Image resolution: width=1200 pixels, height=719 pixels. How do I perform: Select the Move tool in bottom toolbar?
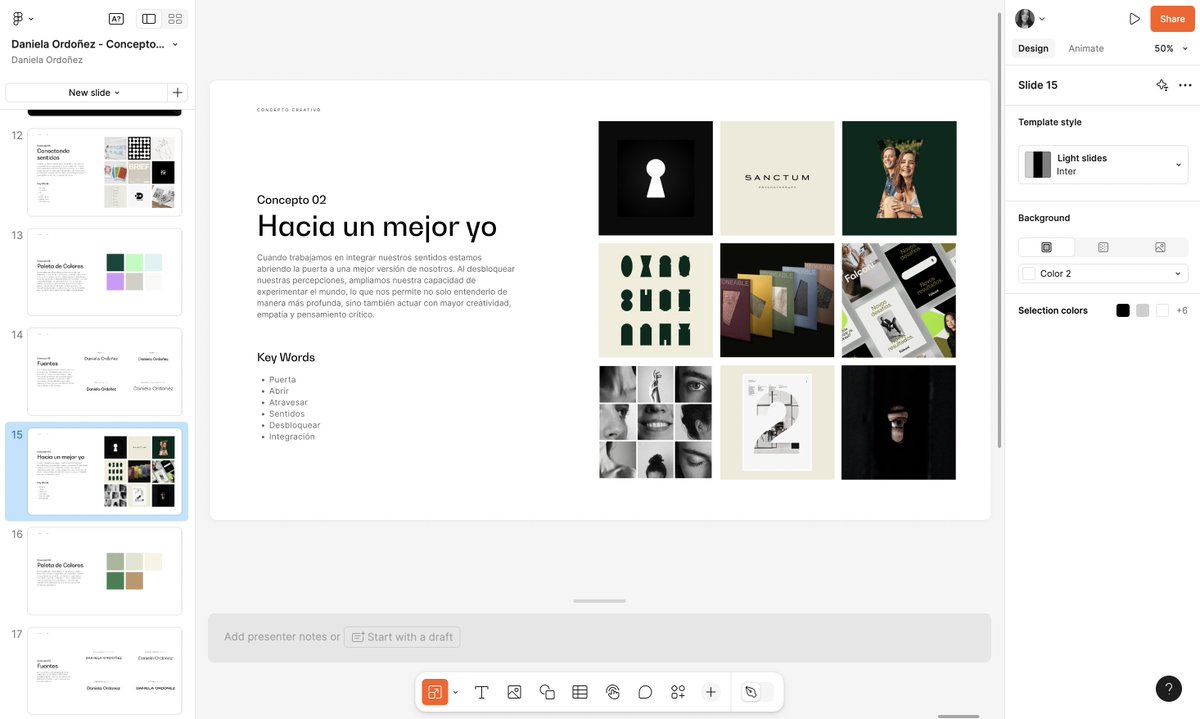pyautogui.click(x=435, y=692)
